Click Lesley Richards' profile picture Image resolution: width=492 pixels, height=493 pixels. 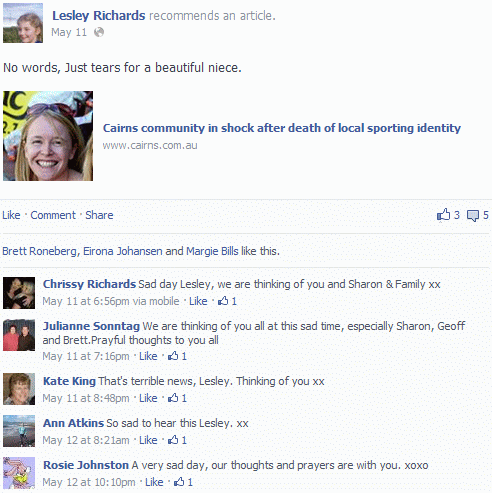coord(23,23)
